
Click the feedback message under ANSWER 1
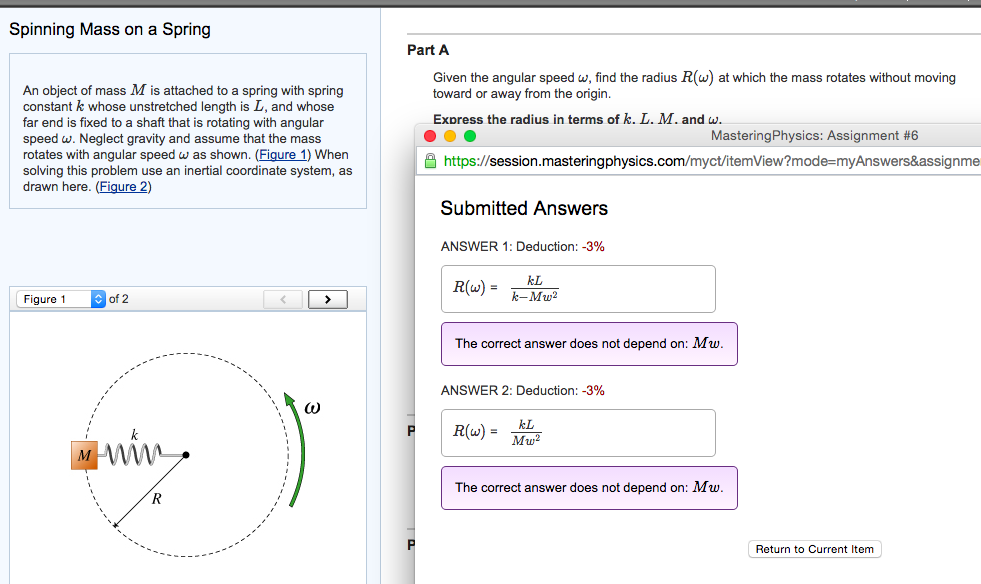(588, 343)
